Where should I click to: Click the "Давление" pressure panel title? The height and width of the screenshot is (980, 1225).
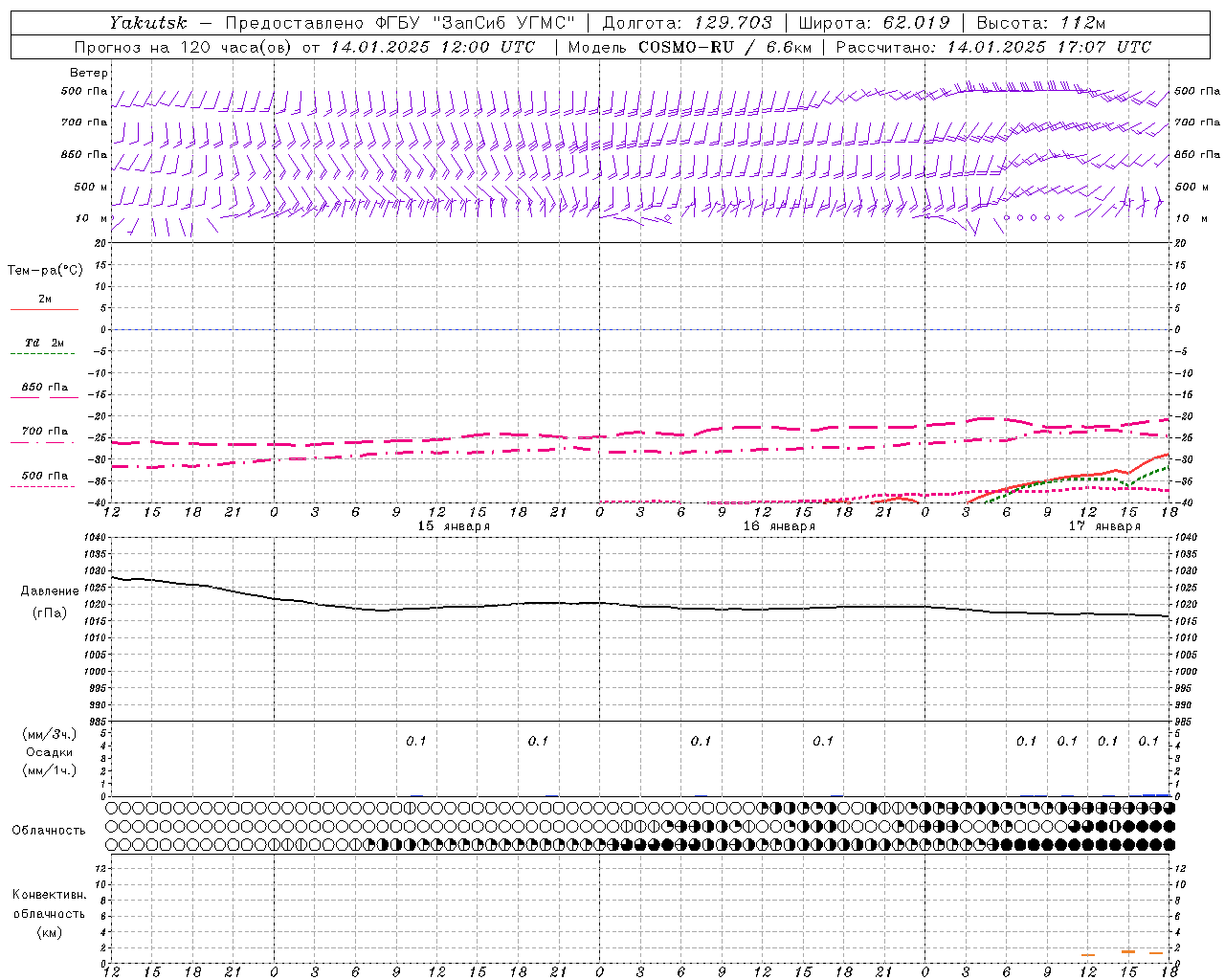50,591
